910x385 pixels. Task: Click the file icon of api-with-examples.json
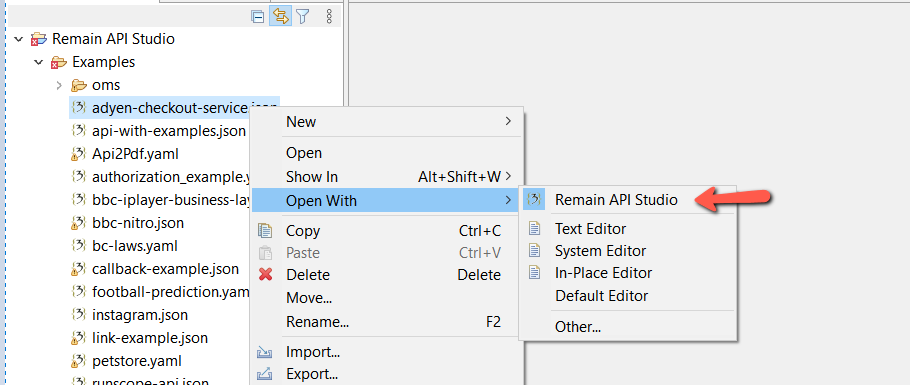pyautogui.click(x=78, y=131)
